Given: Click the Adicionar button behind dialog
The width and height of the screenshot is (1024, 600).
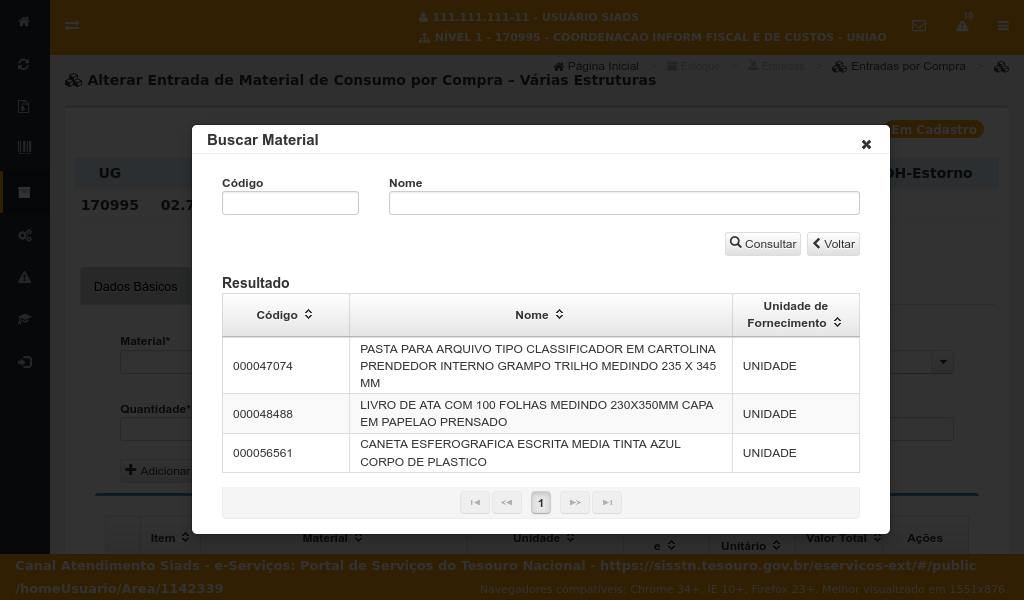Looking at the screenshot, I should [157, 471].
